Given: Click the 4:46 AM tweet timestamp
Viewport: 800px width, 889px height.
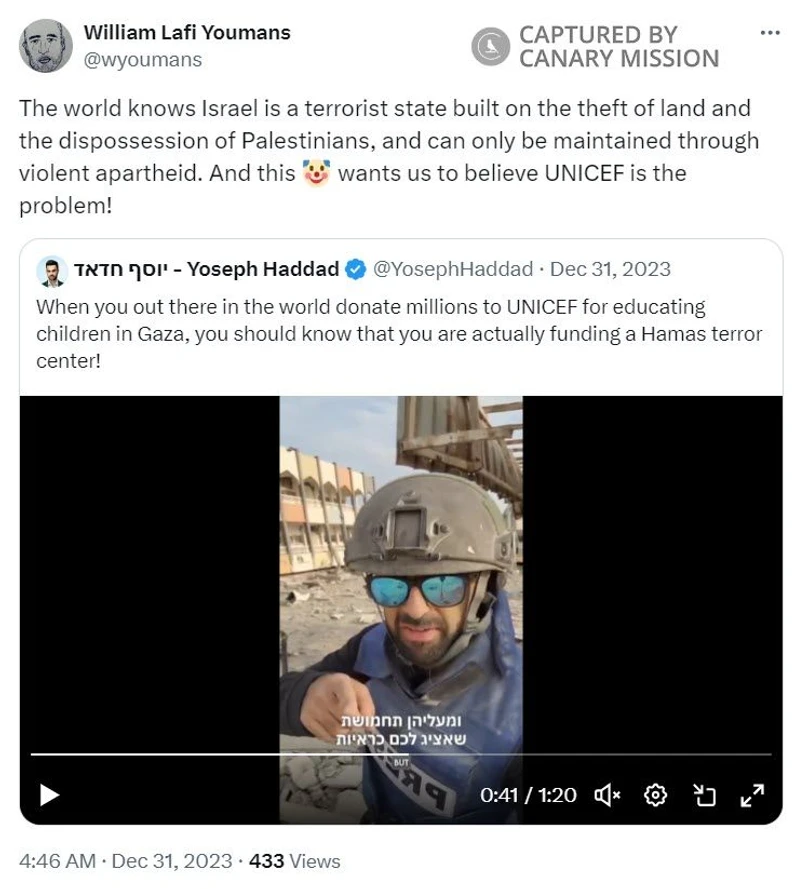Looking at the screenshot, I should click(x=57, y=861).
